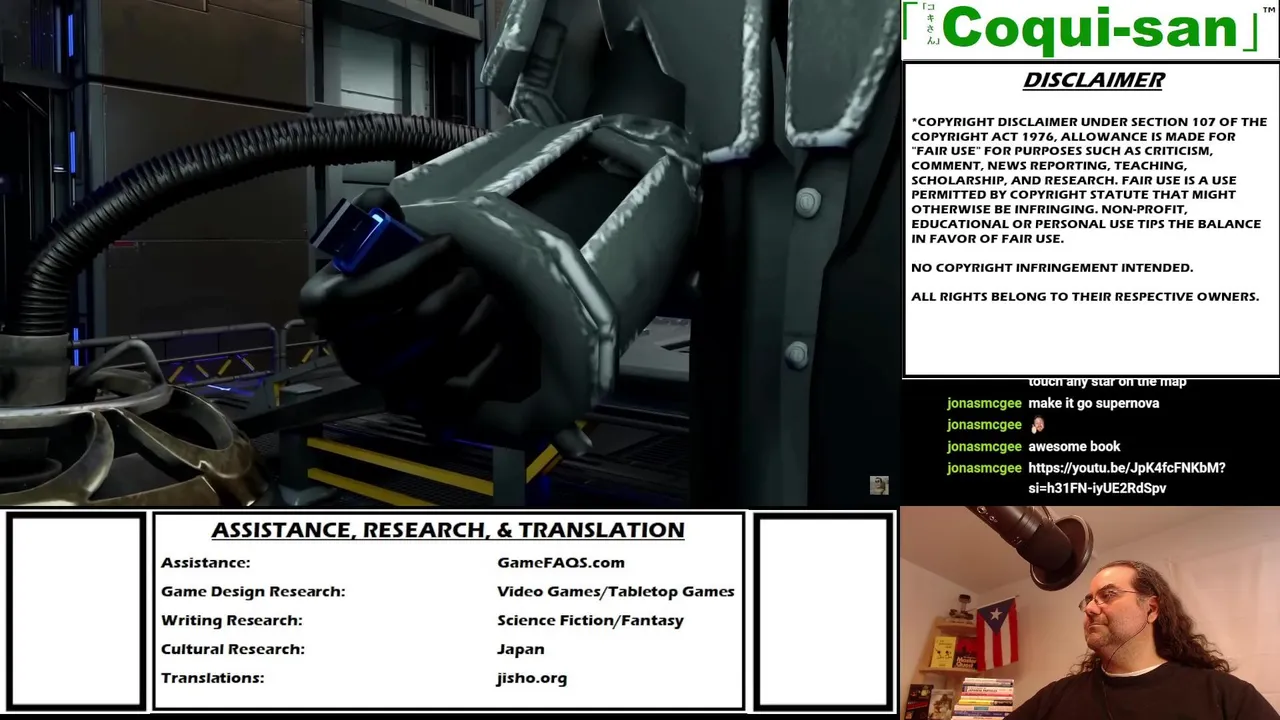The width and height of the screenshot is (1280, 720).
Task: Select 'Video Games/Tabletop Games' text
Action: click(616, 591)
